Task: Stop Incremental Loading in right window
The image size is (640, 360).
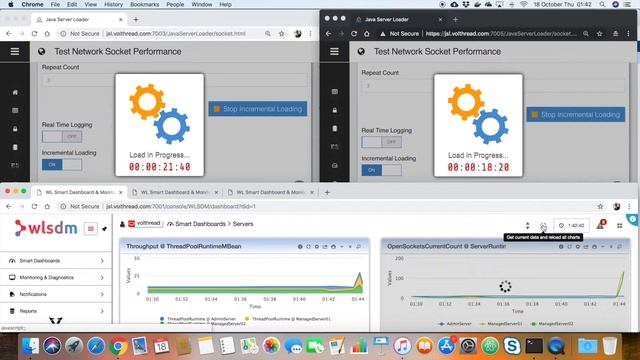Action: (576, 115)
